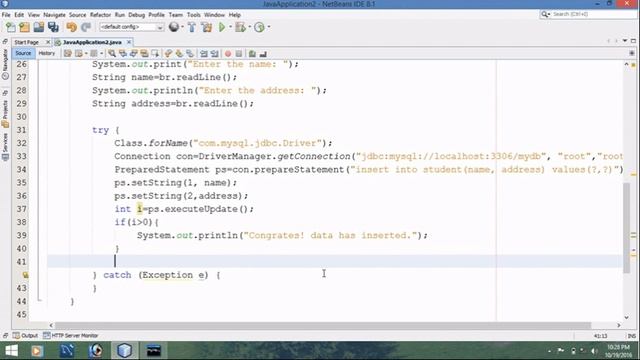Click the Build Project hammer icon

192,27
